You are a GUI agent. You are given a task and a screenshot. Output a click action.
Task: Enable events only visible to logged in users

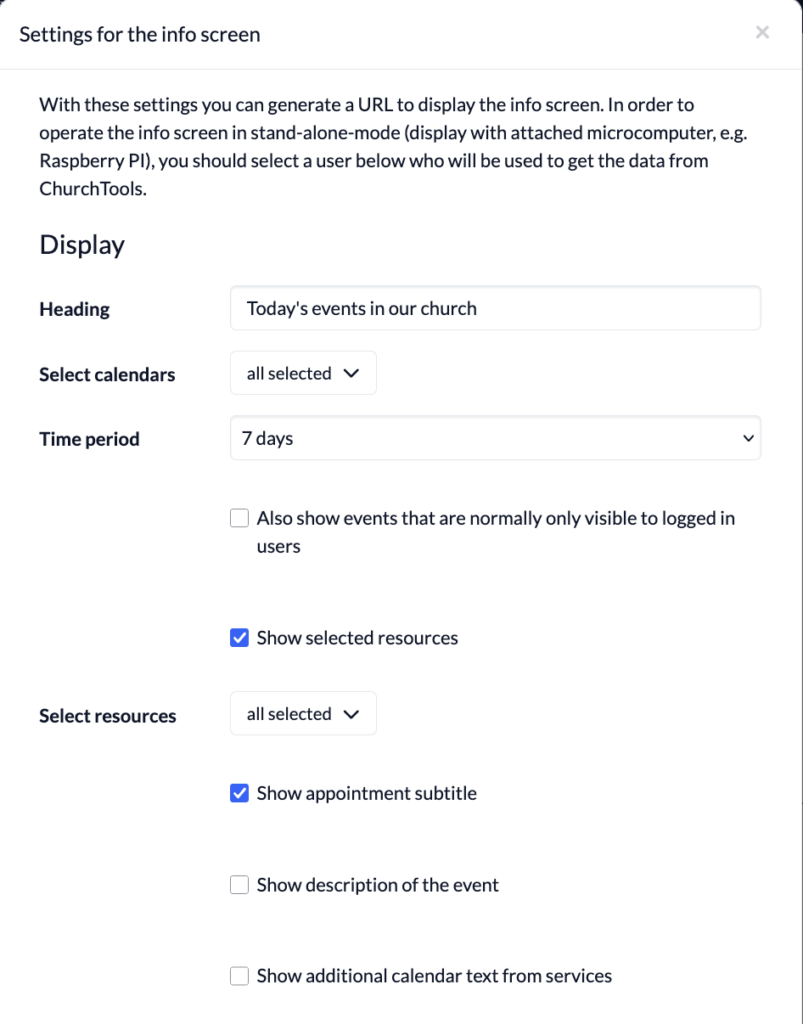tap(240, 518)
